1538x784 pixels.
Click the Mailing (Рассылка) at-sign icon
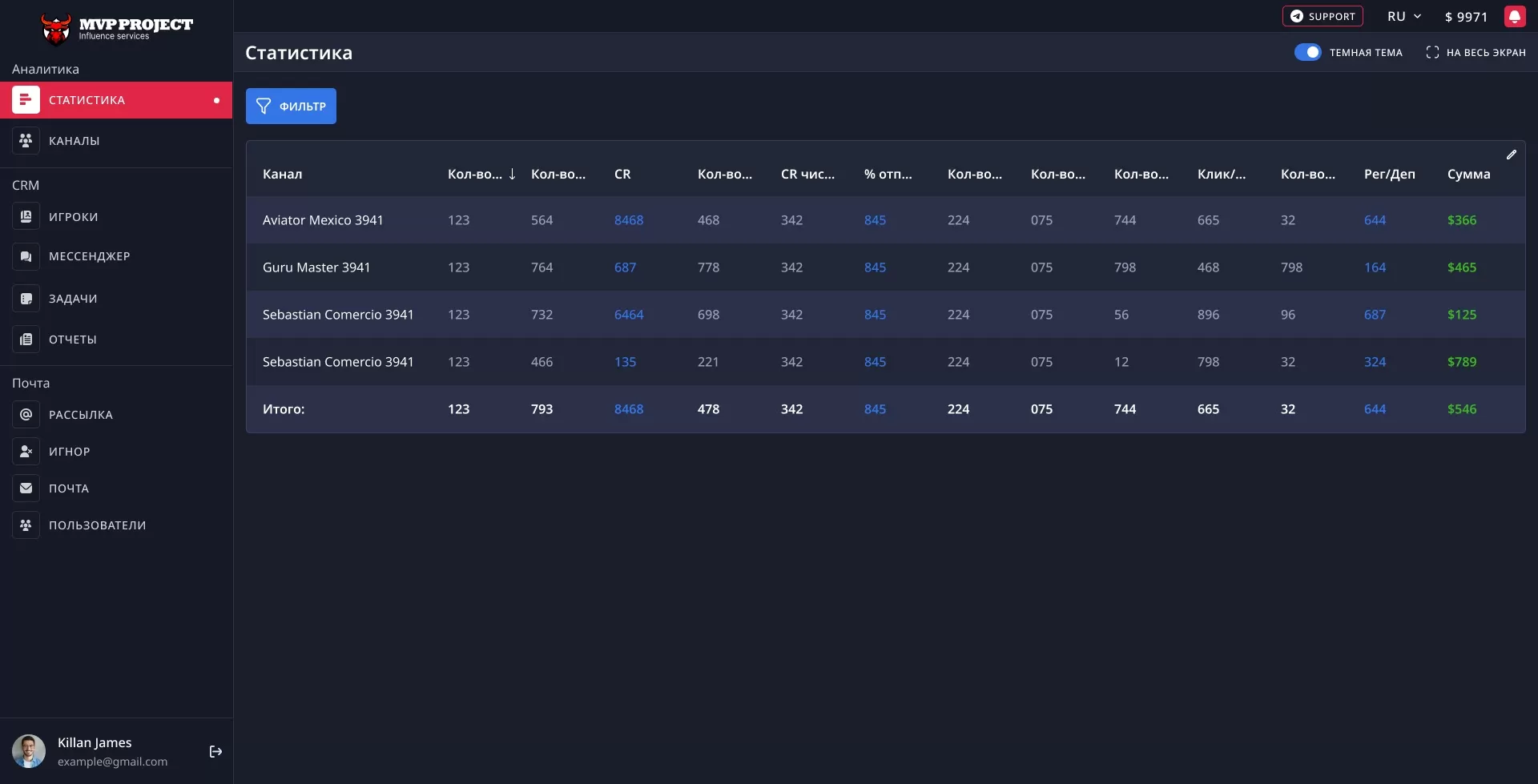(26, 415)
